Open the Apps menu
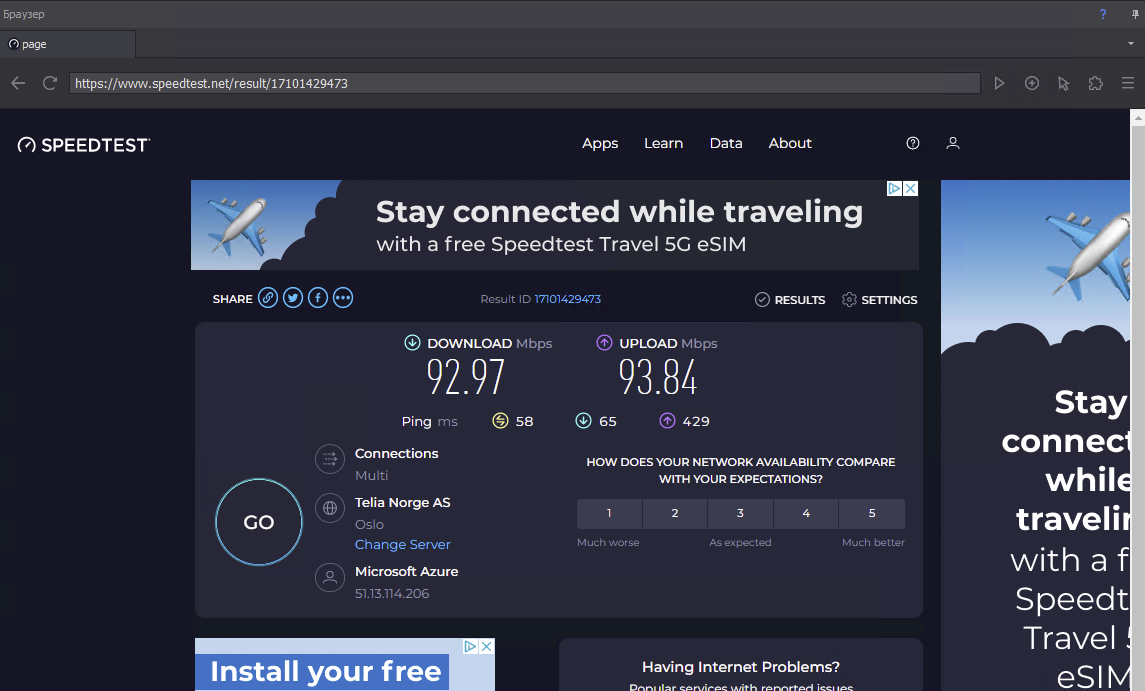Viewport: 1145px width, 691px height. [600, 143]
